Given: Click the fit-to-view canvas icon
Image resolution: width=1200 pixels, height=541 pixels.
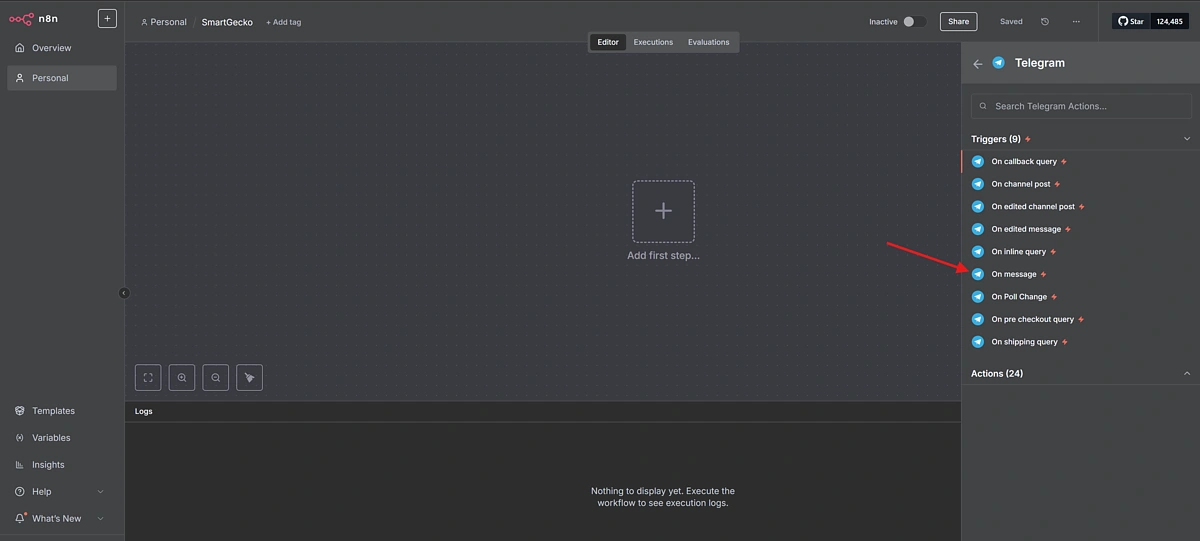Looking at the screenshot, I should 148,377.
